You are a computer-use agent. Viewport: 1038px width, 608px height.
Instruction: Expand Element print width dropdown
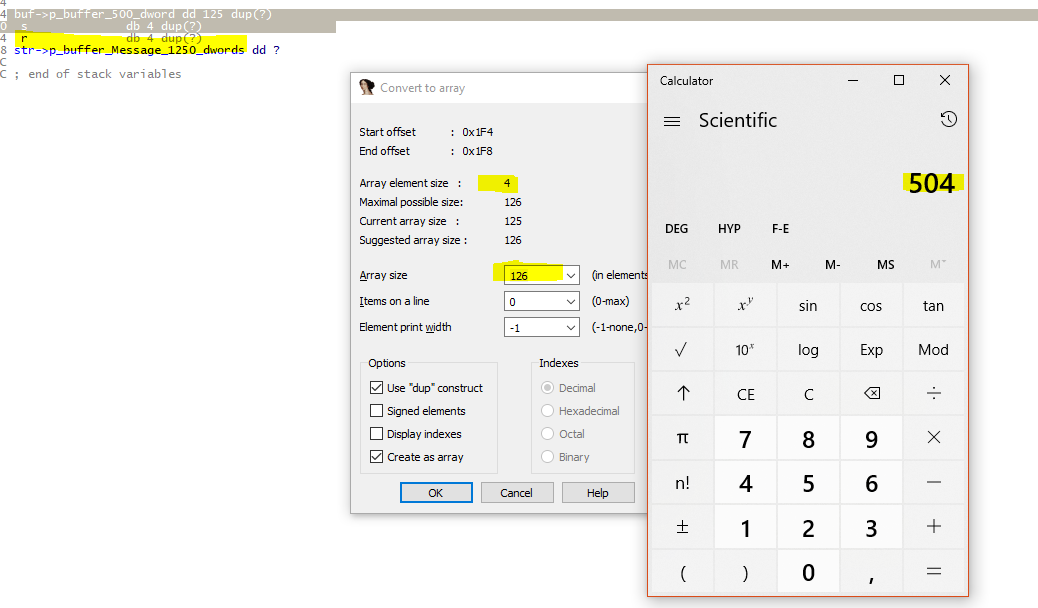[x=571, y=327]
